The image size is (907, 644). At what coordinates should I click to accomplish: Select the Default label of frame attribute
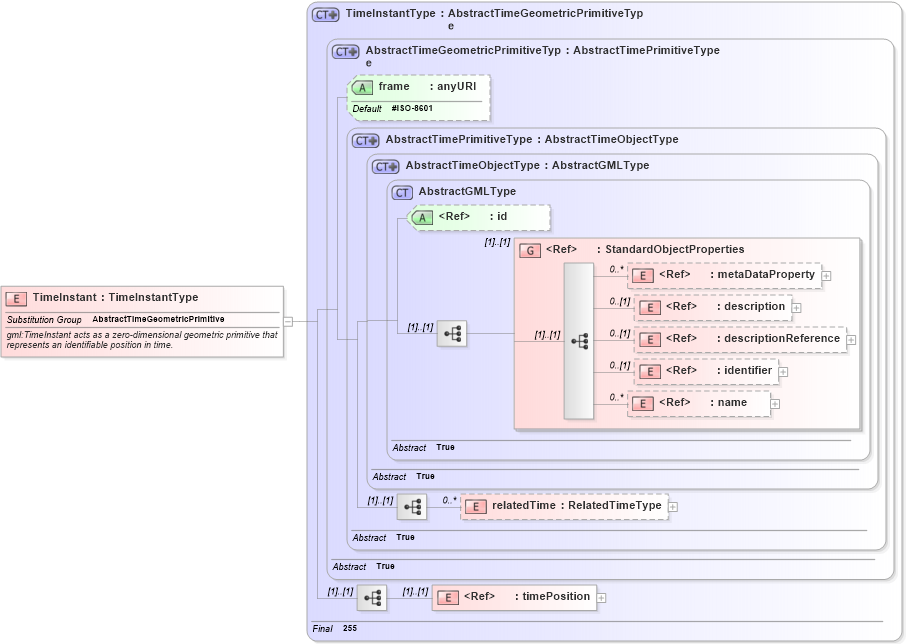pos(367,109)
